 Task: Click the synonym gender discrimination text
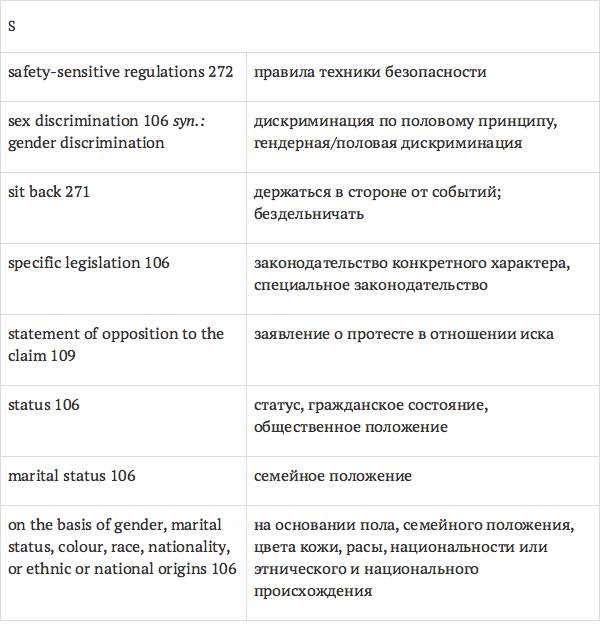[86, 143]
